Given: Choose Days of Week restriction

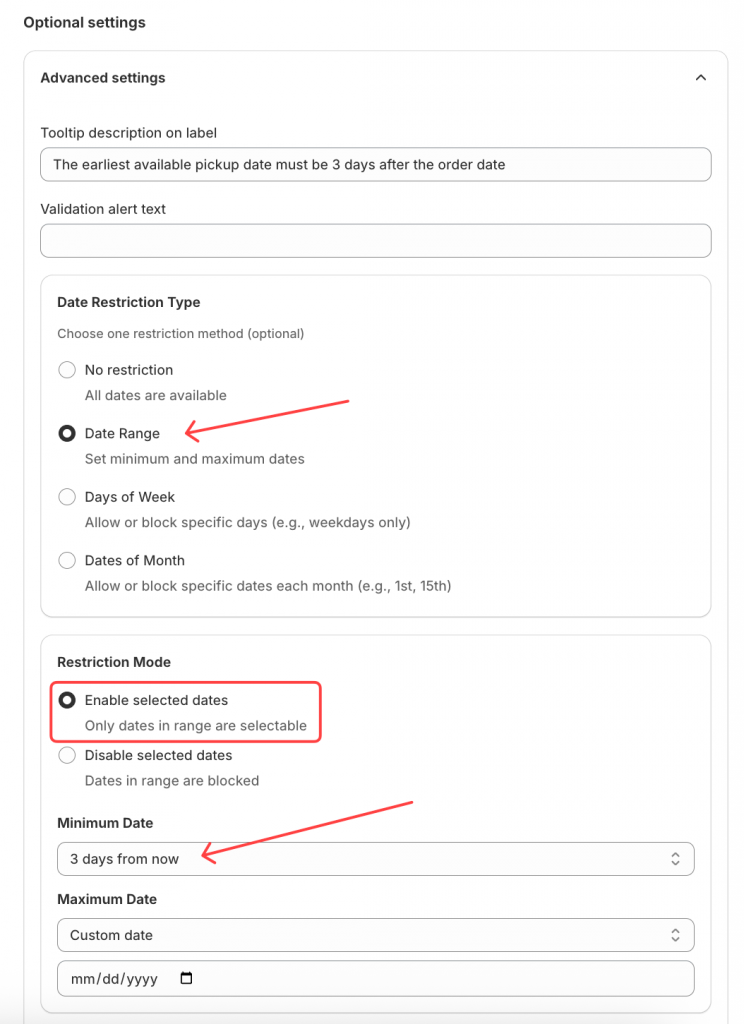Looking at the screenshot, I should [x=67, y=496].
